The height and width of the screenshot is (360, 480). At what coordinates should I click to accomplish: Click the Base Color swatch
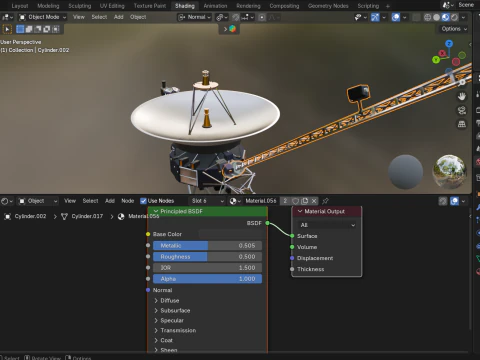click(x=230, y=234)
